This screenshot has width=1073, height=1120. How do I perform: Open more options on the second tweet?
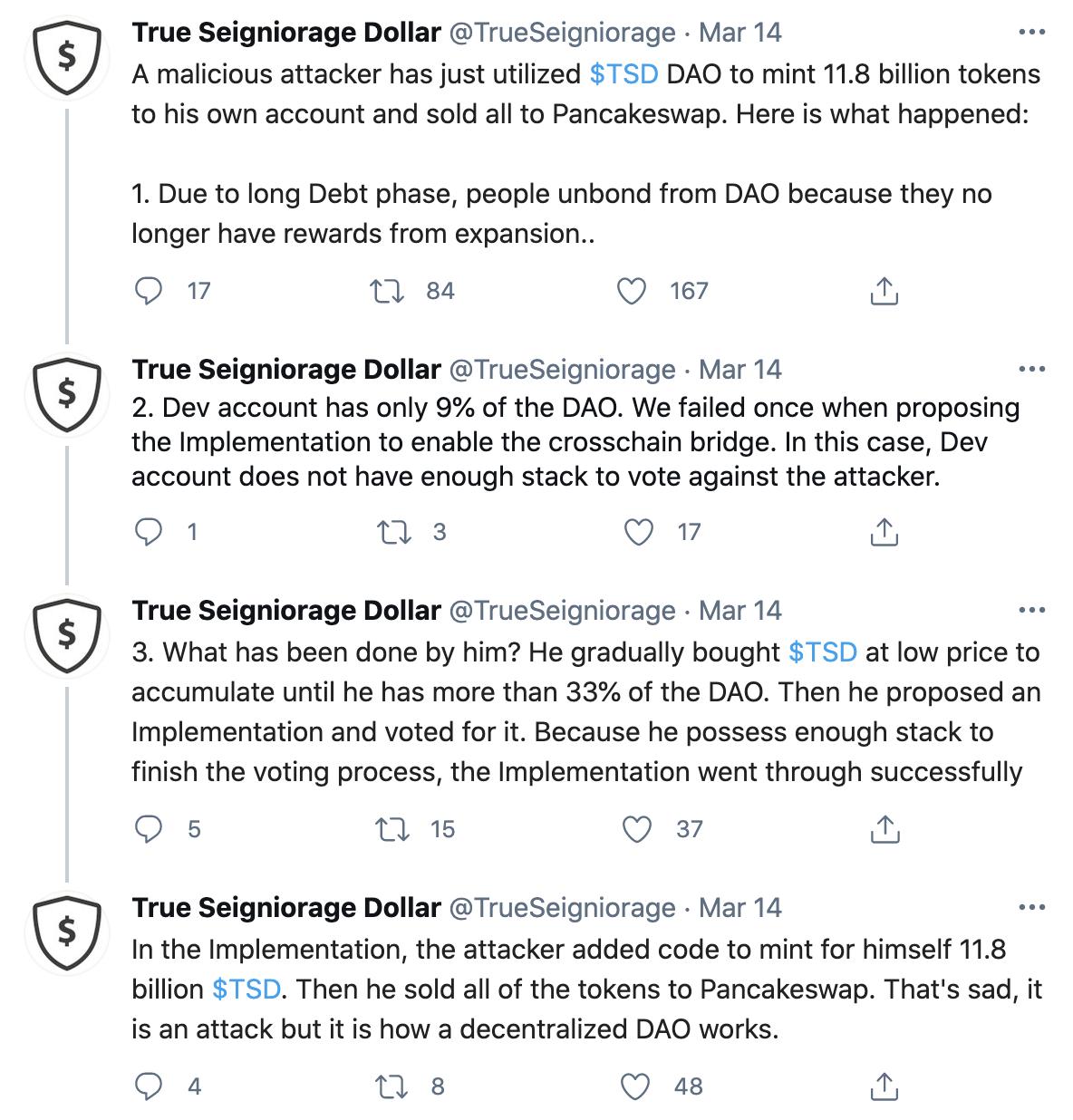[x=1031, y=370]
